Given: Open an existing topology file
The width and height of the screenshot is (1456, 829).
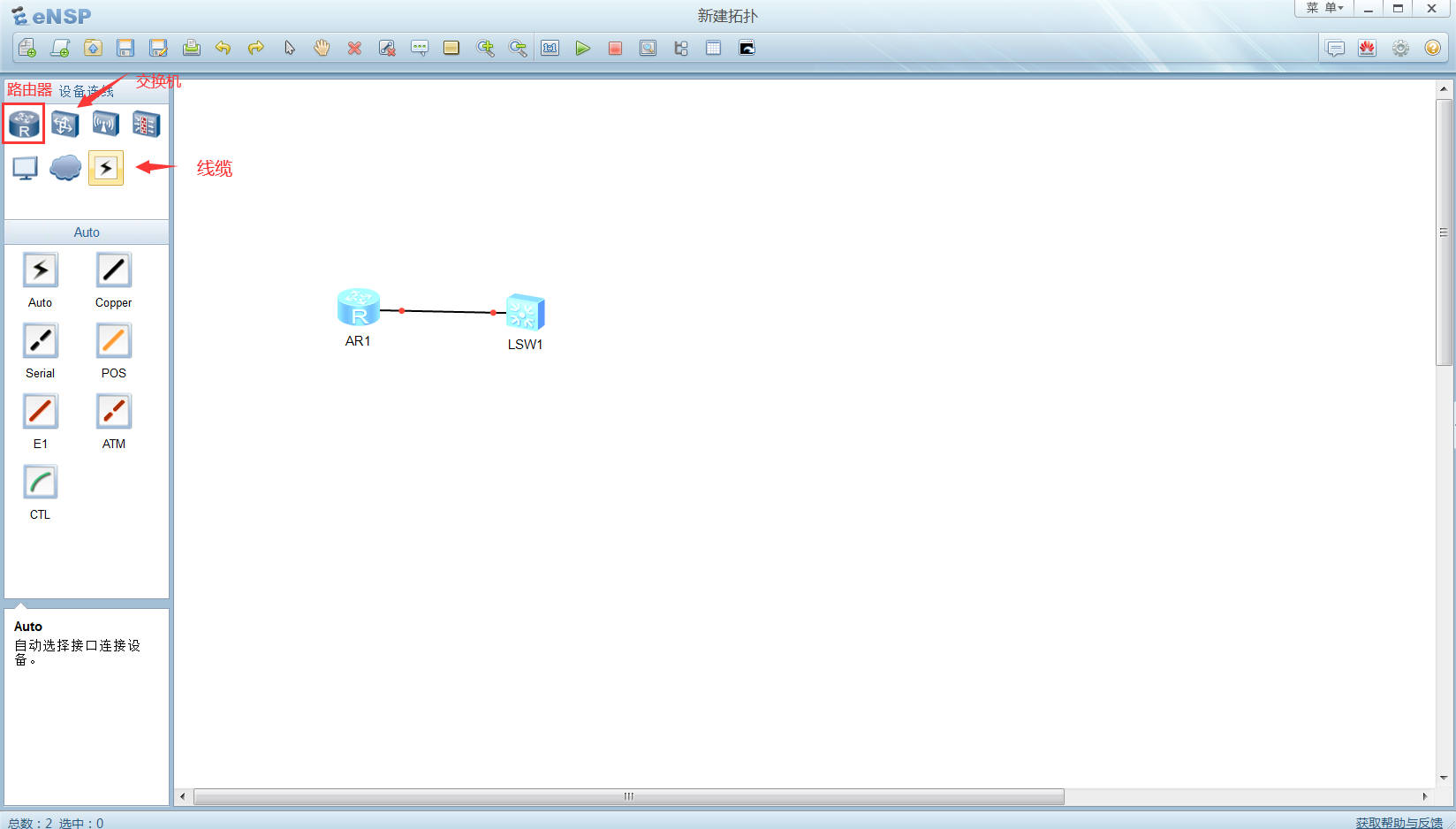Looking at the screenshot, I should pyautogui.click(x=93, y=48).
